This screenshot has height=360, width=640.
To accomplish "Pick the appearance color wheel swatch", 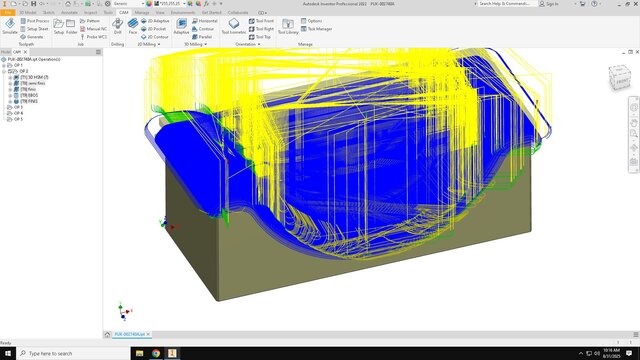I will point(149,4).
